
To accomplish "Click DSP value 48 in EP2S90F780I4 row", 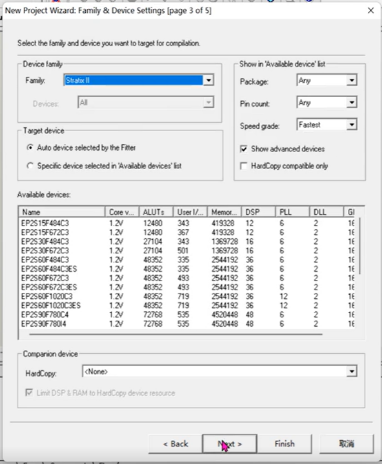I will (x=250, y=324).
